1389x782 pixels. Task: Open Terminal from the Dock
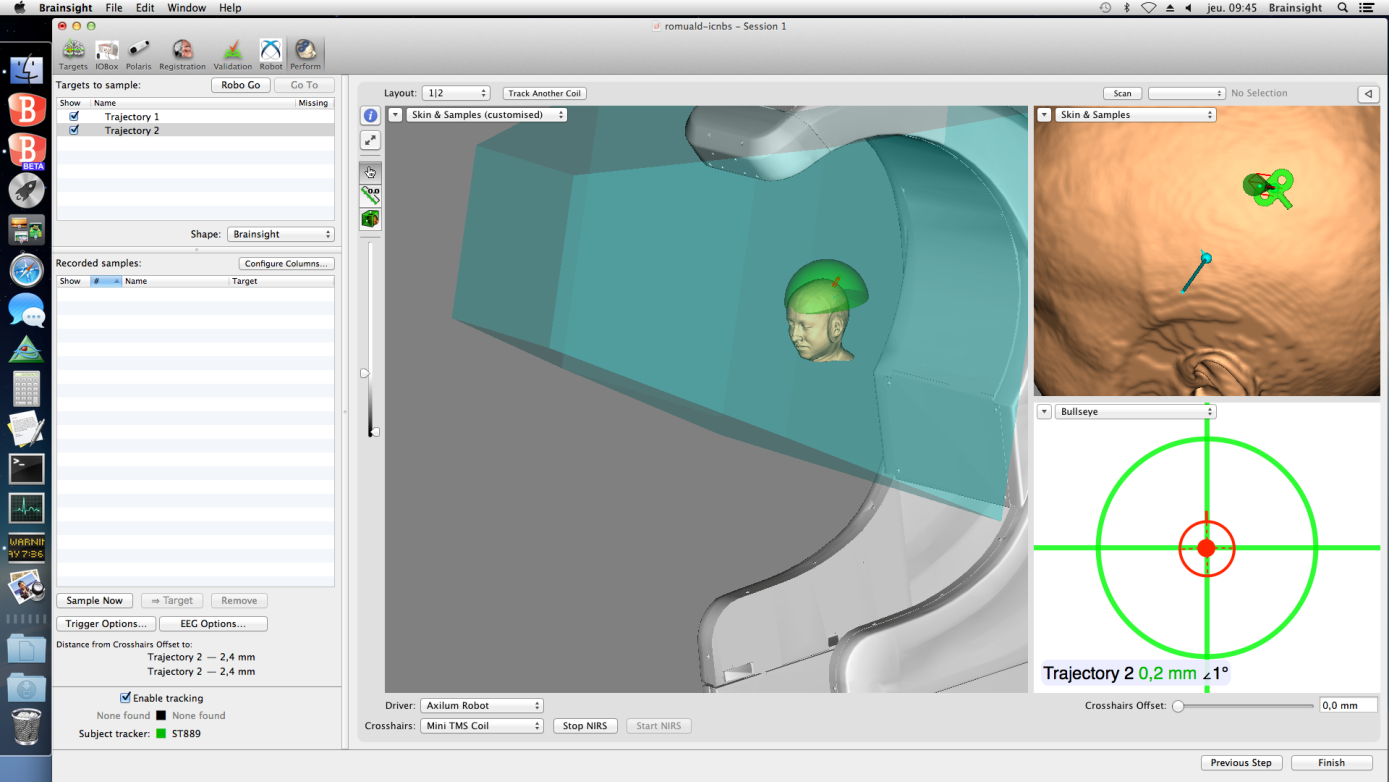coord(26,468)
